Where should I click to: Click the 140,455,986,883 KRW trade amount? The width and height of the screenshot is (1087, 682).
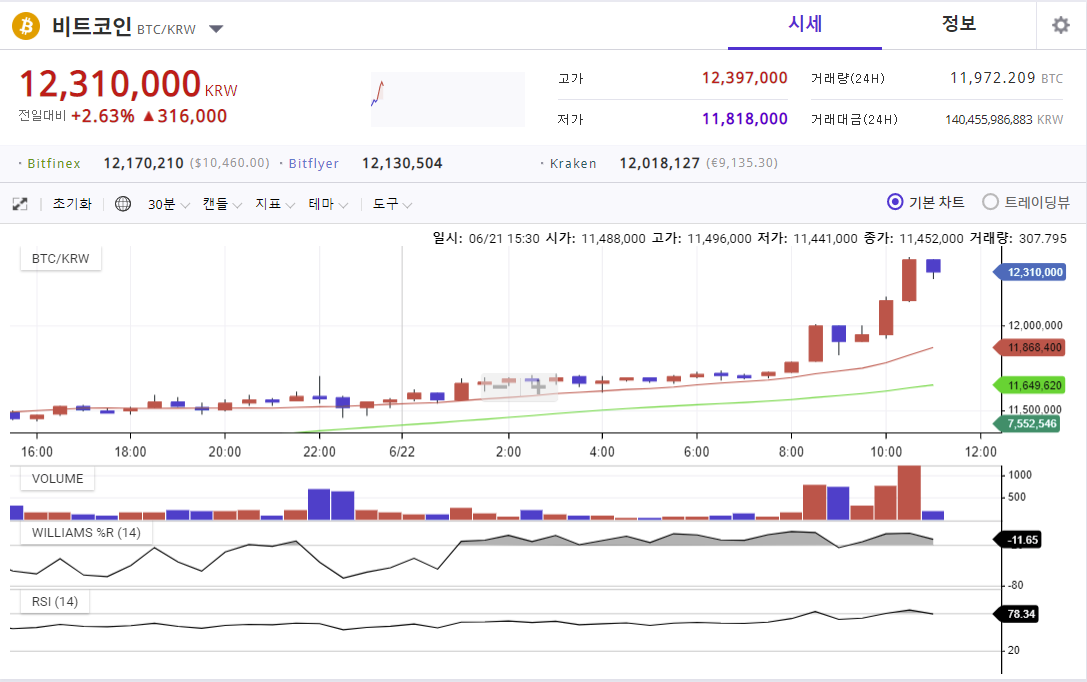[1004, 119]
